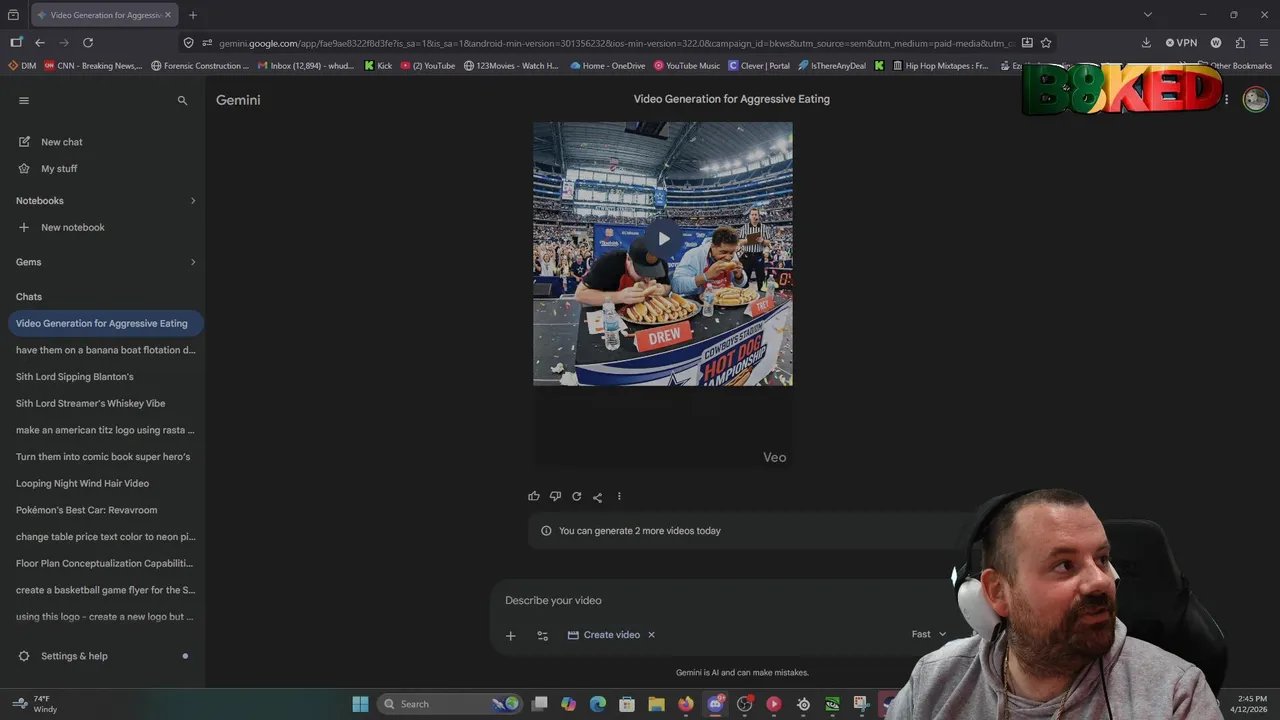This screenshot has width=1280, height=720.
Task: Expand the Gems section arrow
Action: (x=193, y=262)
